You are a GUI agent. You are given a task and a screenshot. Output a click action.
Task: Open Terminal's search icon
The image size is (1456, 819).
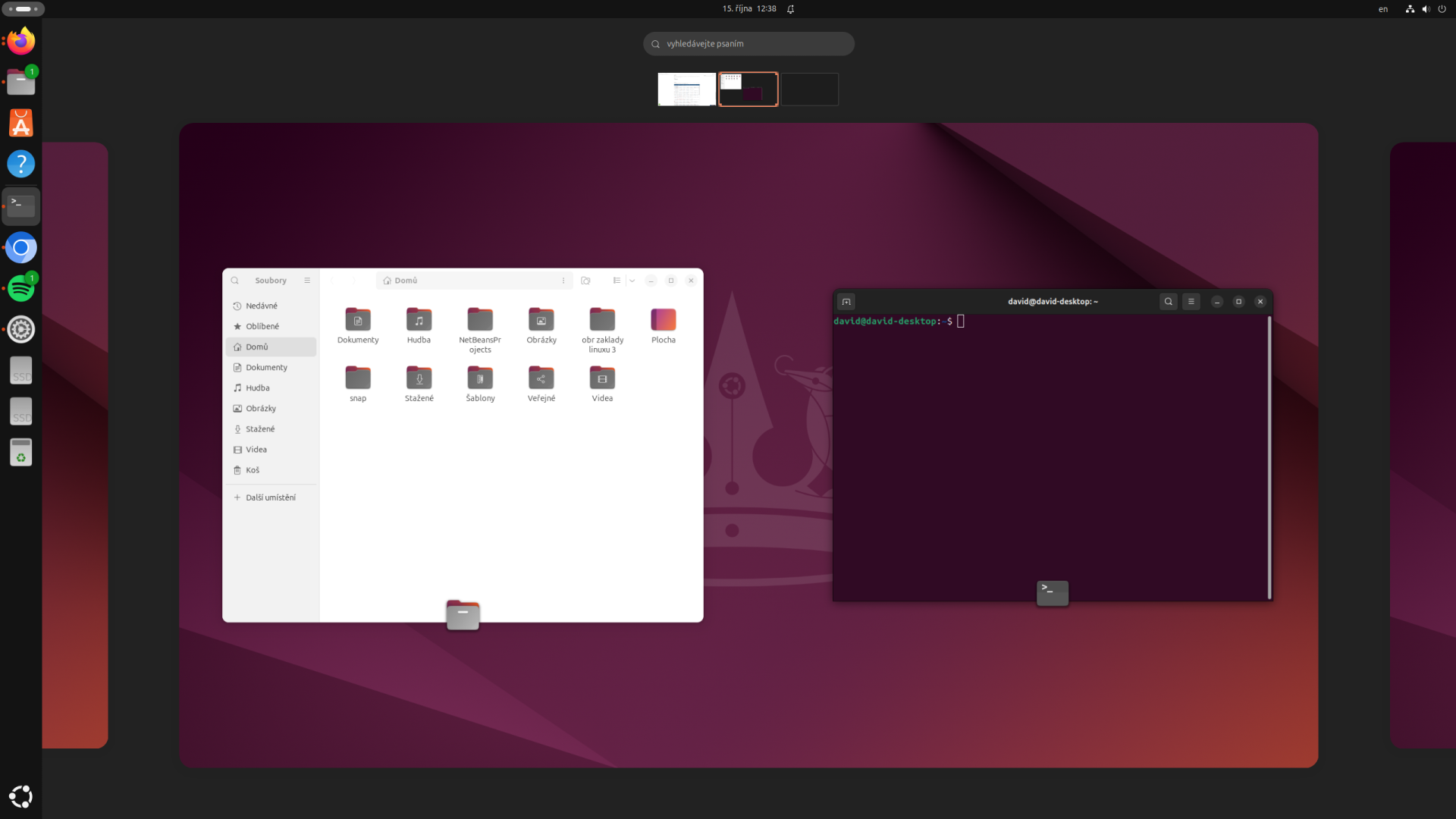[x=1169, y=301]
